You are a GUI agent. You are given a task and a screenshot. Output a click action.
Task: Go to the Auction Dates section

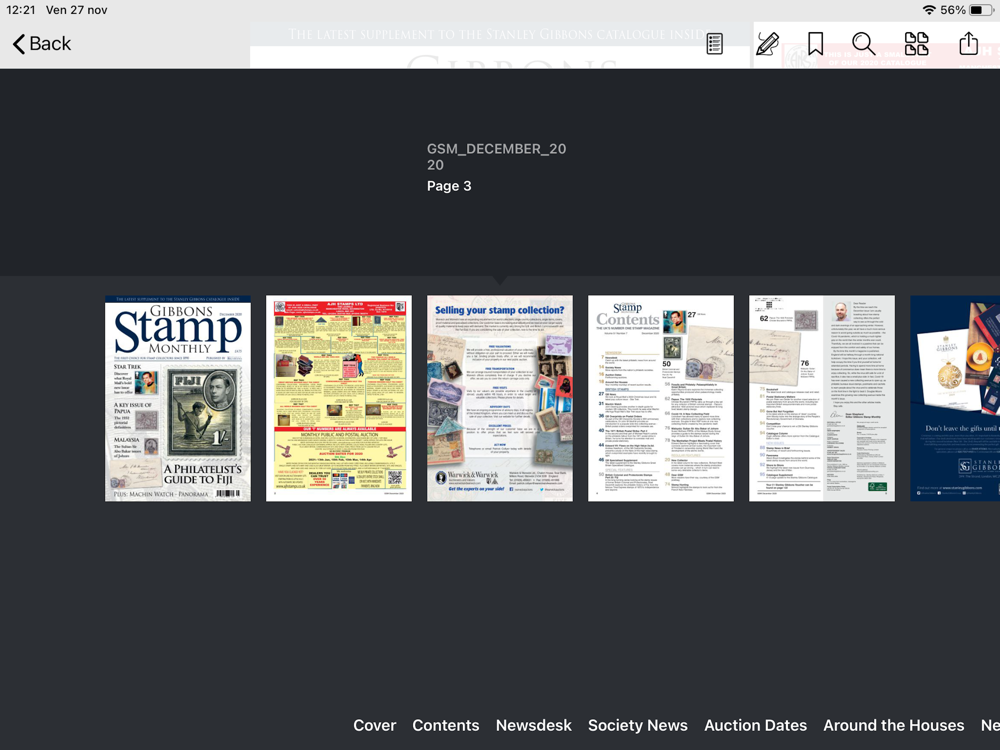(x=755, y=725)
